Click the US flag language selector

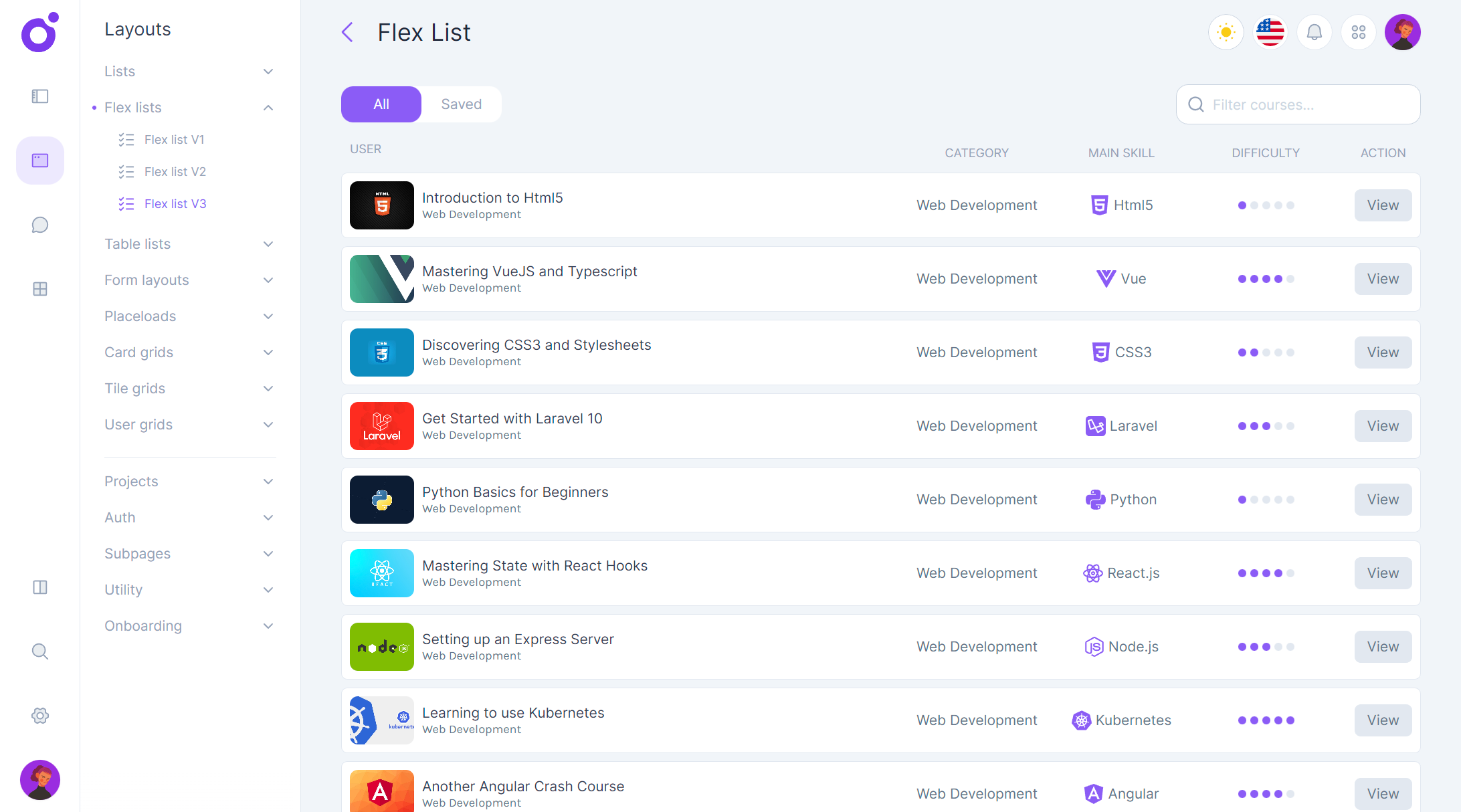pyautogui.click(x=1270, y=31)
